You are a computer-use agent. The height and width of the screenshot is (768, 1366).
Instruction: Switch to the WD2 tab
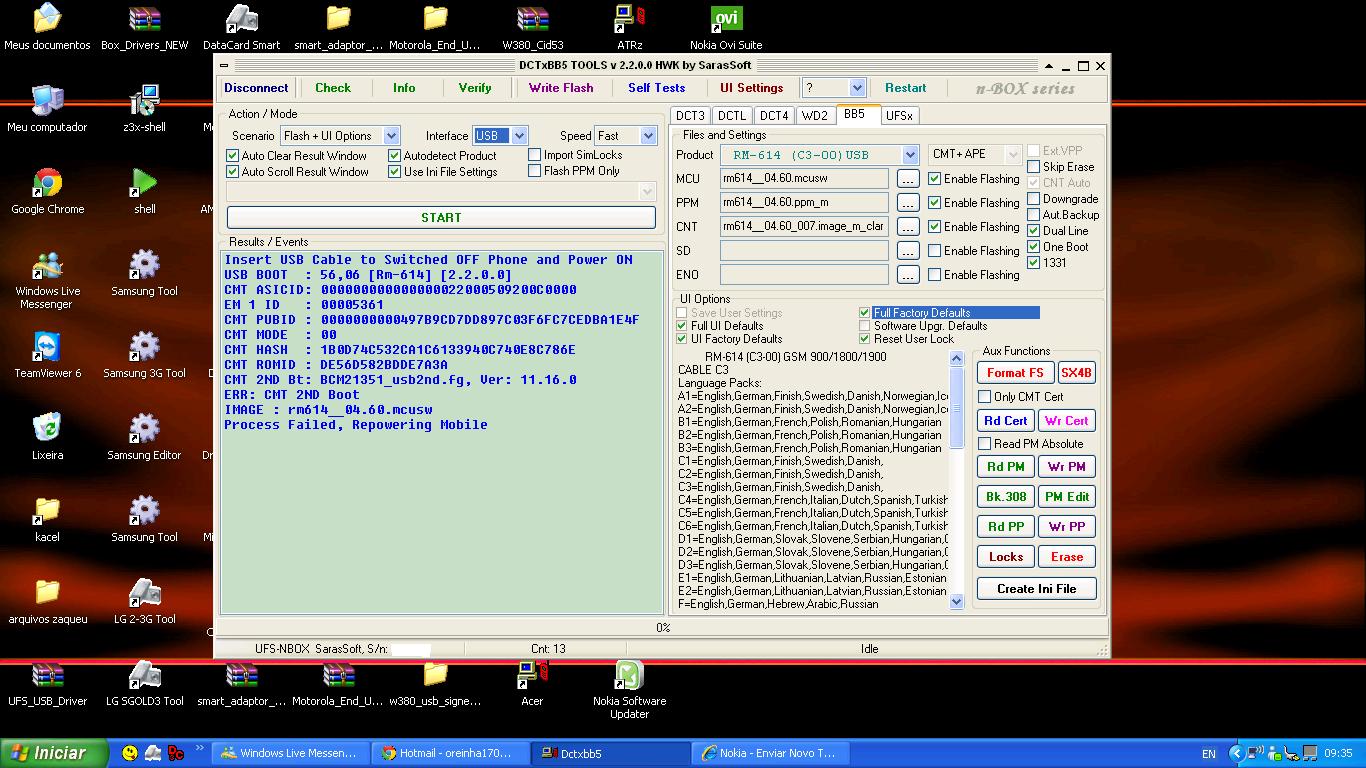815,115
